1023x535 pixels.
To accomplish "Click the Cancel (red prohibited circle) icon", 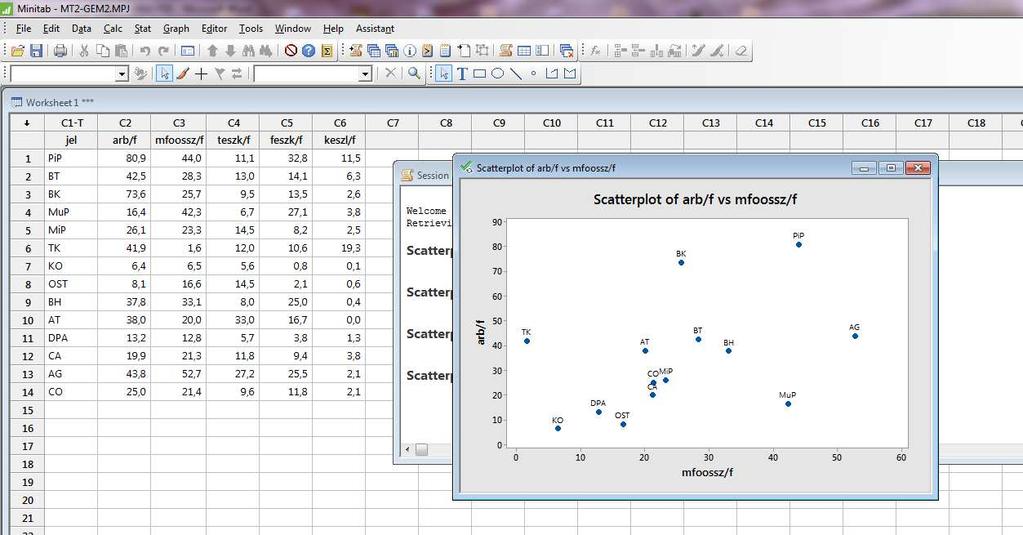I will pyautogui.click(x=291, y=51).
